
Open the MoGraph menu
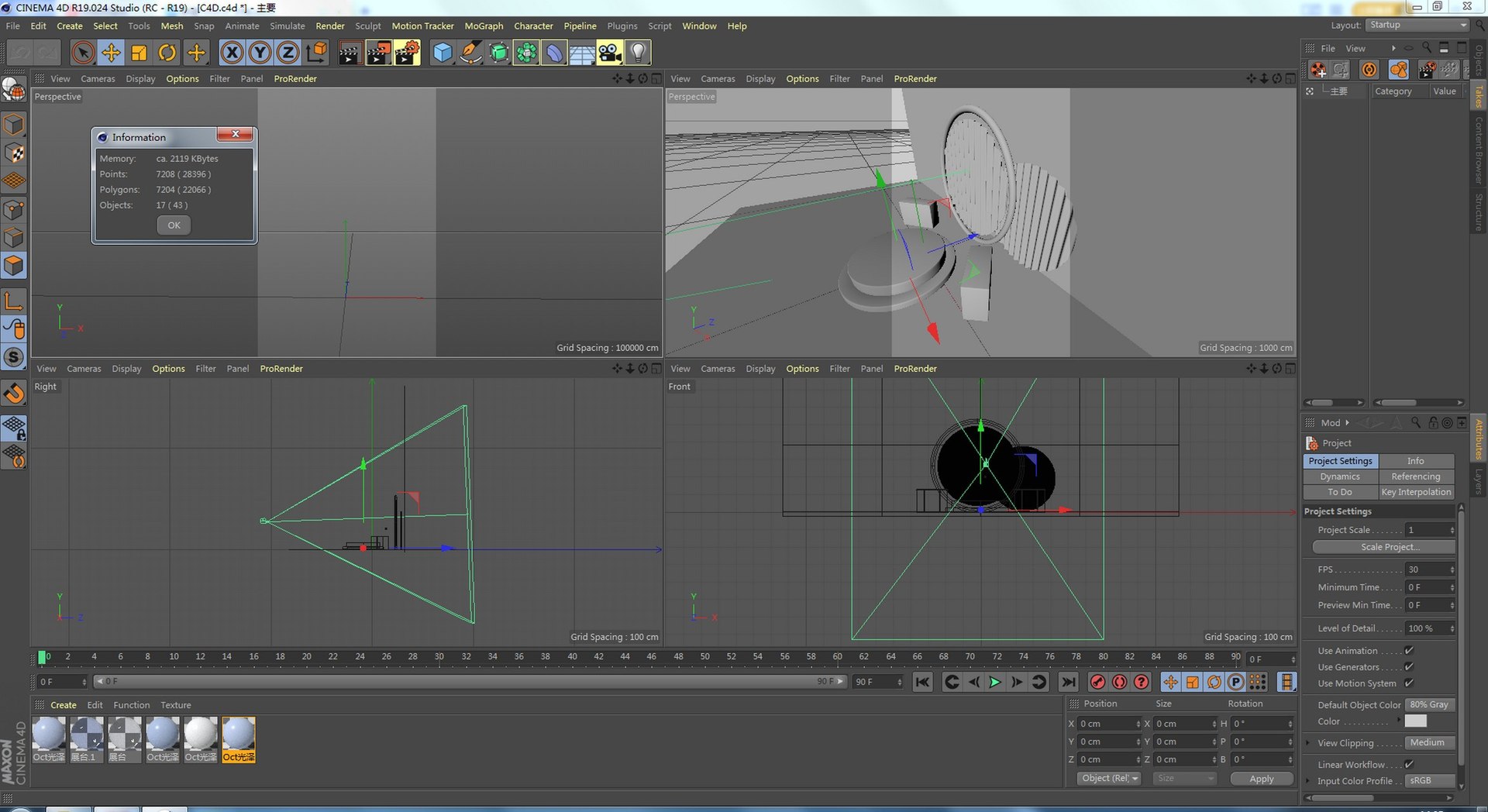coord(484,26)
